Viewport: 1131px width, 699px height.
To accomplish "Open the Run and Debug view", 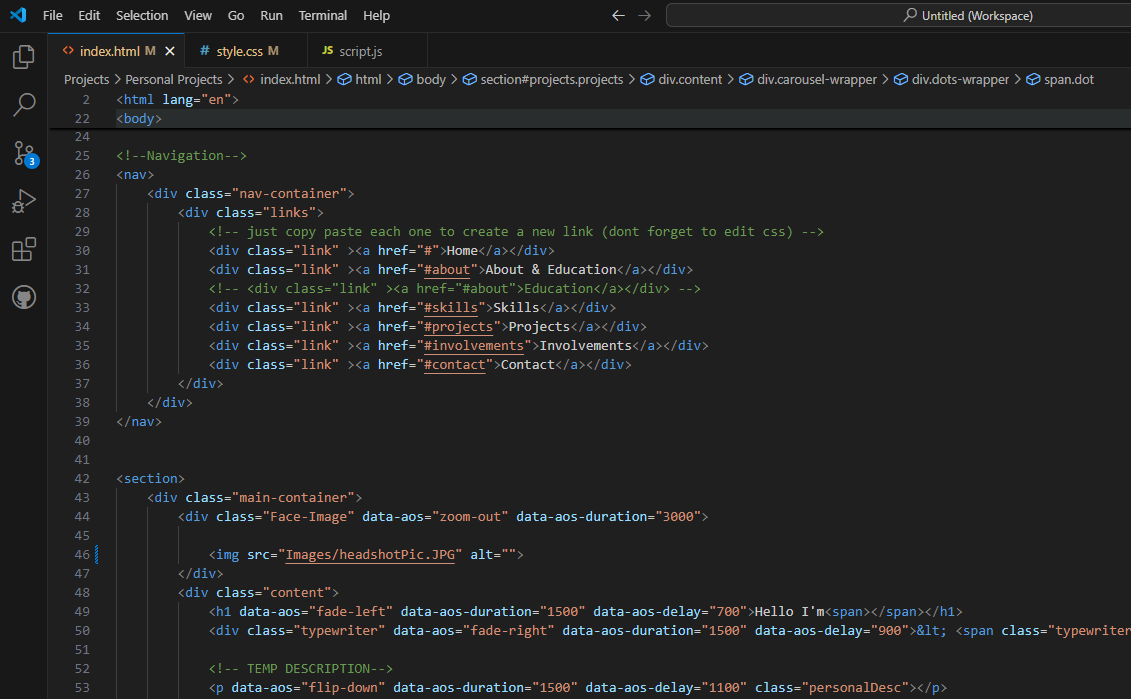I will click(x=24, y=201).
